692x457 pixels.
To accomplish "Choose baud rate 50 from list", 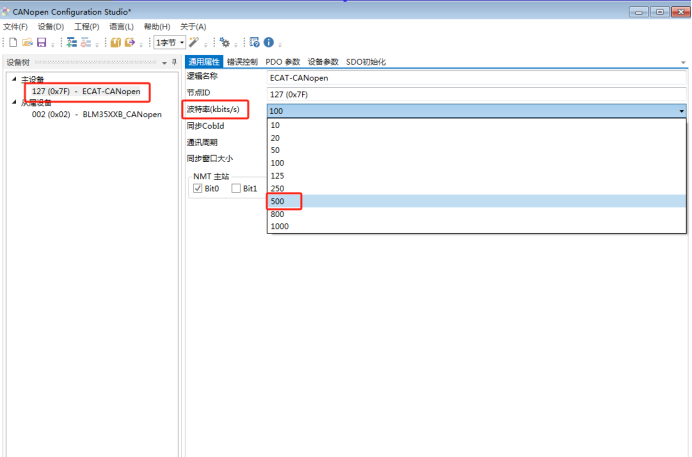I will (477, 150).
